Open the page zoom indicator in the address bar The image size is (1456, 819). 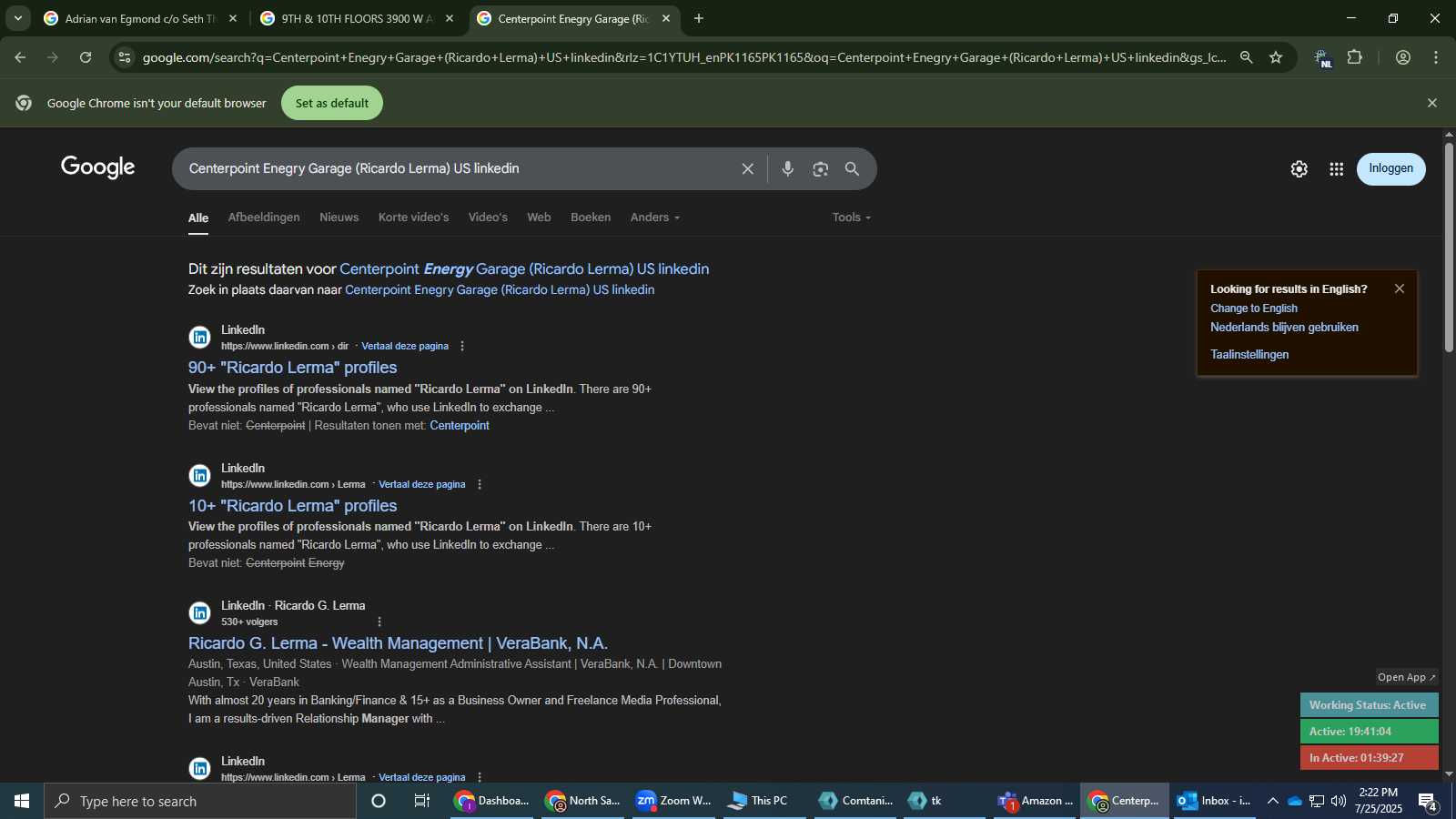point(1246,57)
